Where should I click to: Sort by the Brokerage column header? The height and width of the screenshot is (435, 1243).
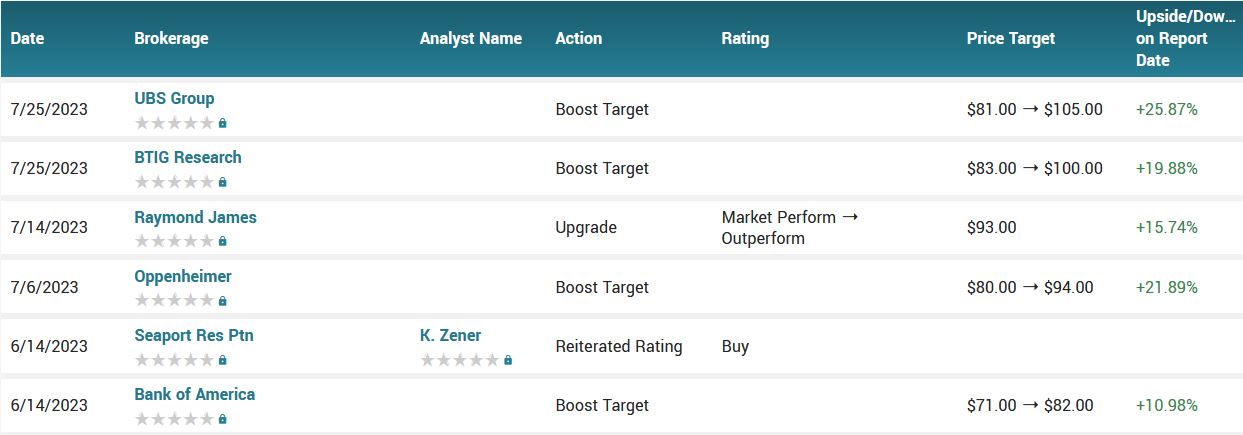pos(171,38)
